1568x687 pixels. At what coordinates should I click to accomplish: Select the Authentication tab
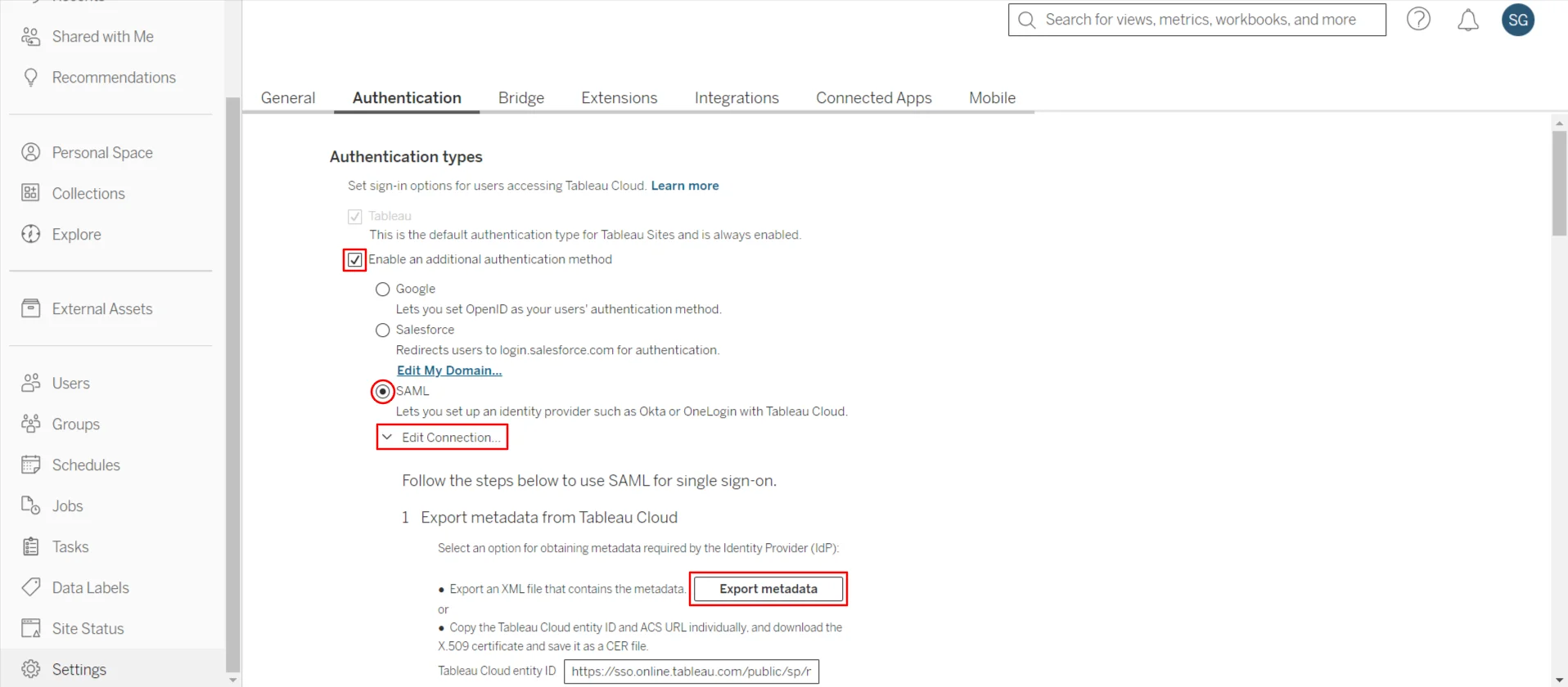[x=407, y=97]
